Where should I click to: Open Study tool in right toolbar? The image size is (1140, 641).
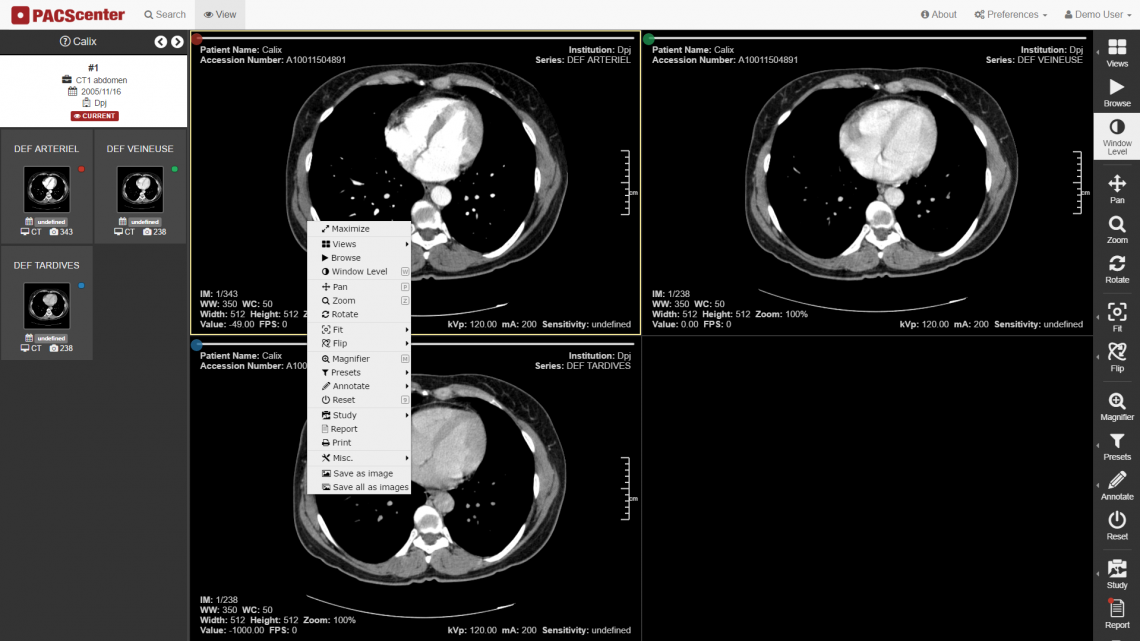point(1117,574)
